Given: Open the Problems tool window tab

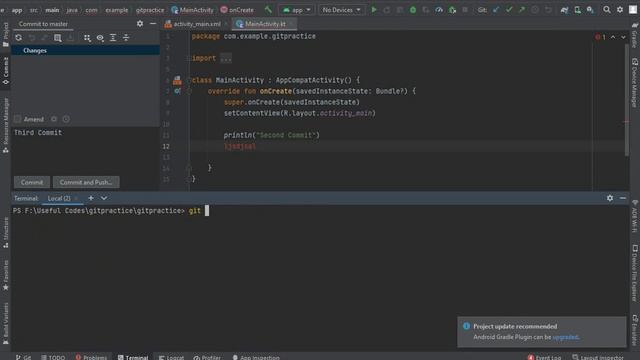Looking at the screenshot, I should click(91, 357).
